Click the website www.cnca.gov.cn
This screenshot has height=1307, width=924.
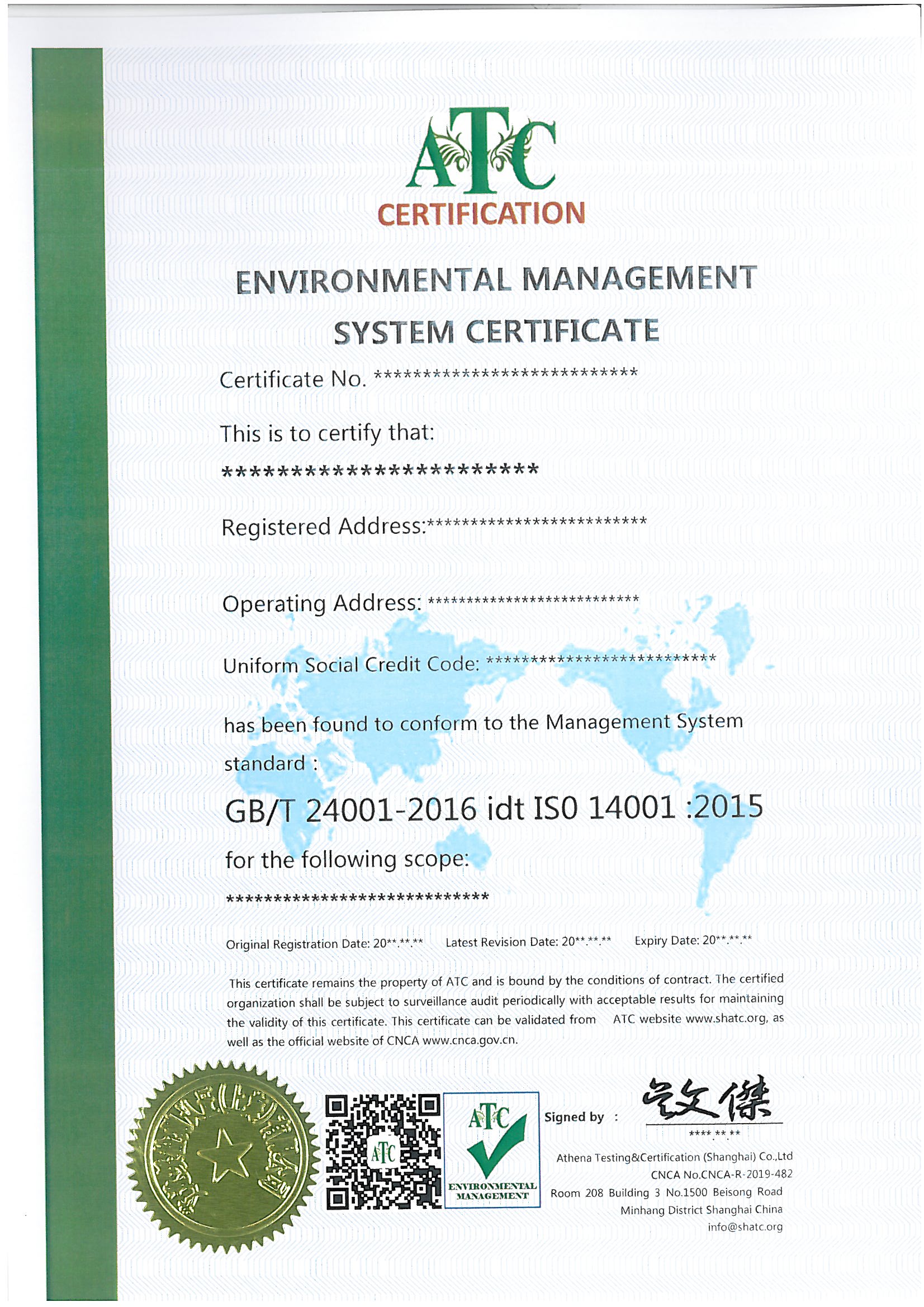(470, 1040)
